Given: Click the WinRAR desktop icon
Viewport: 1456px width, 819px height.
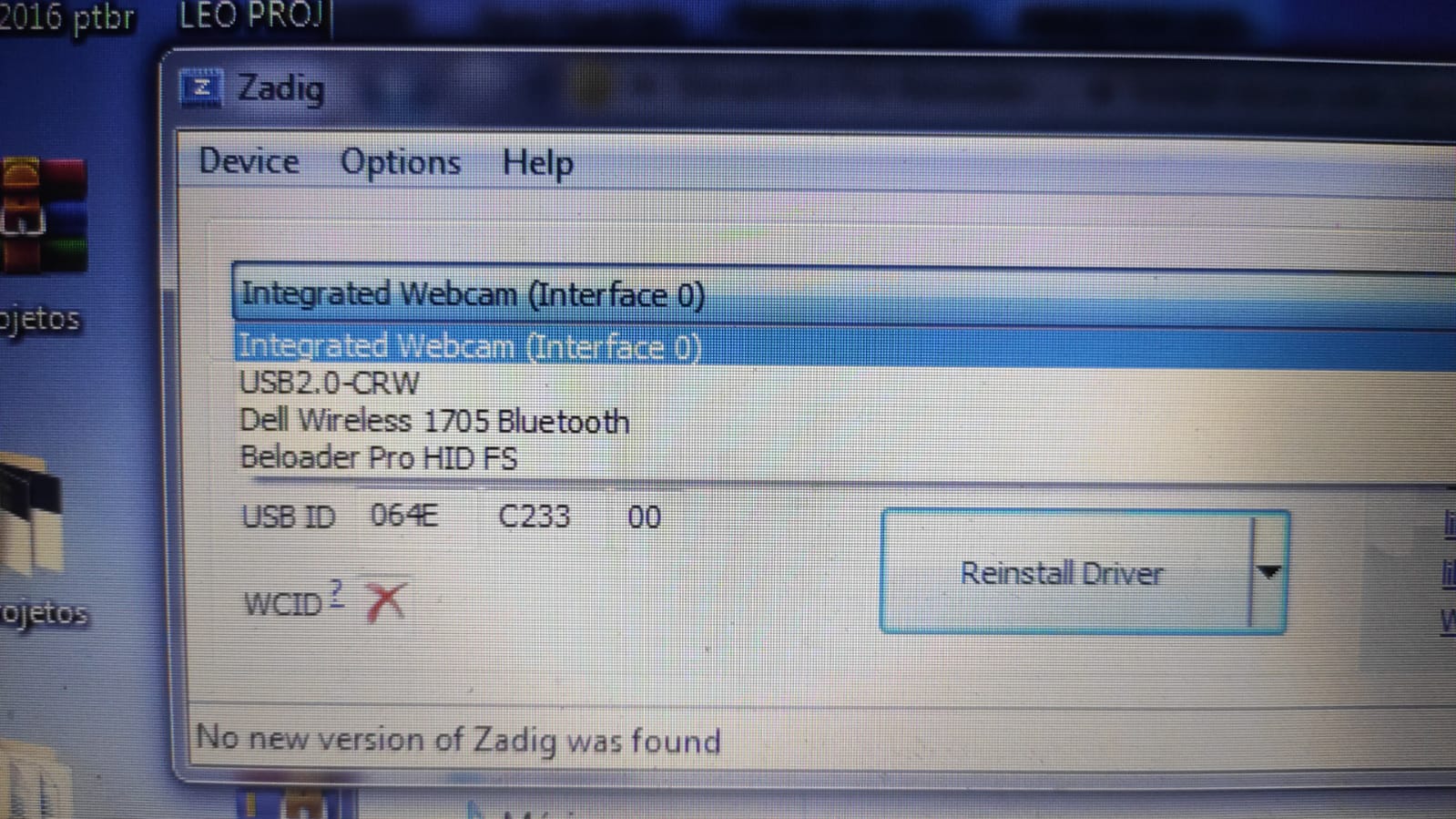Looking at the screenshot, I should pos(43,215).
